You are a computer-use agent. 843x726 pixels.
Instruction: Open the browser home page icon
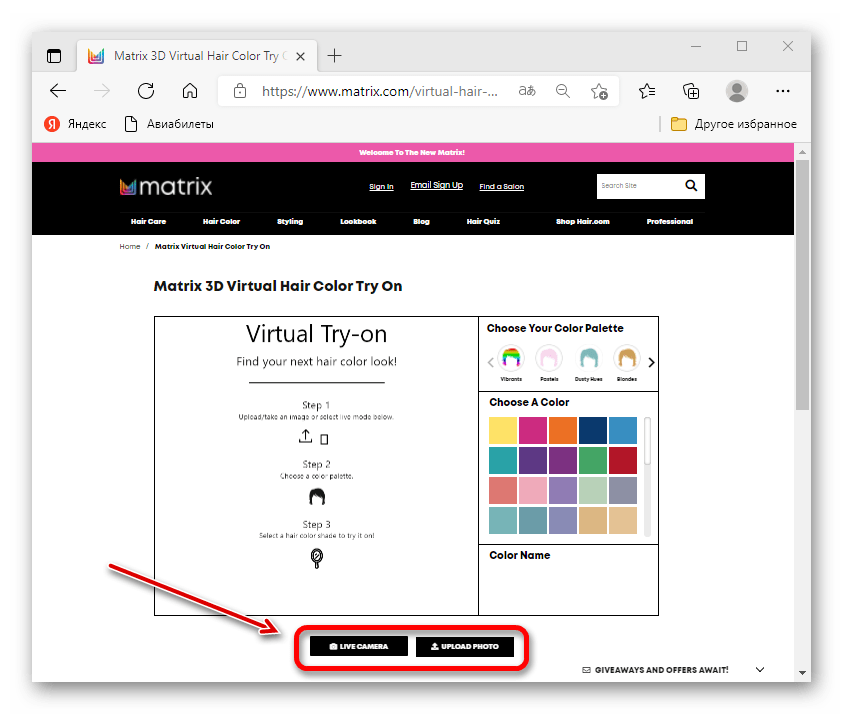[190, 91]
